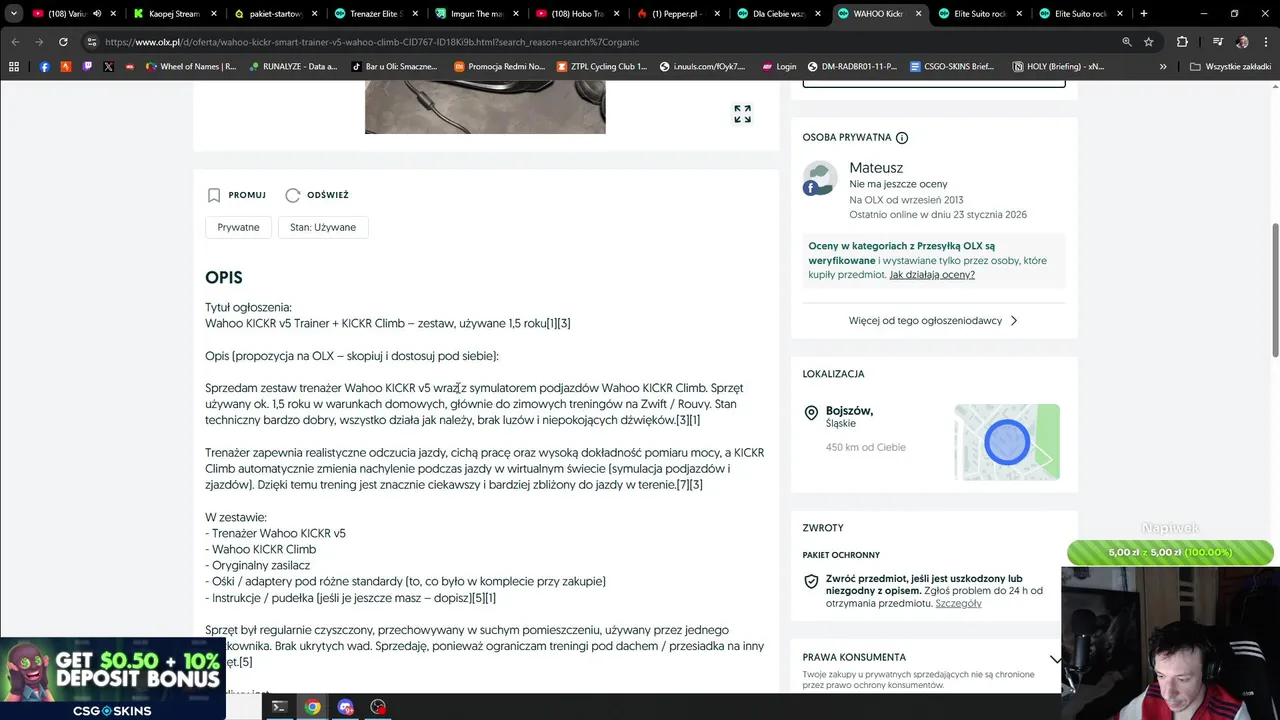The image size is (1280, 720).
Task: Click the product photo thumbnail
Action: tap(485, 107)
